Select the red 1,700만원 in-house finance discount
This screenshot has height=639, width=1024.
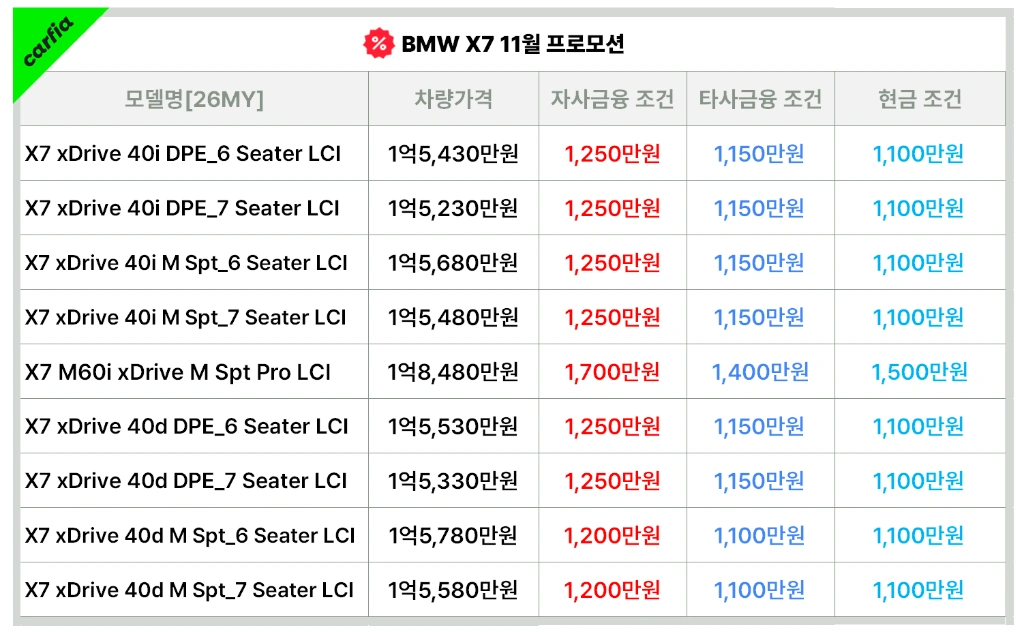coord(612,372)
